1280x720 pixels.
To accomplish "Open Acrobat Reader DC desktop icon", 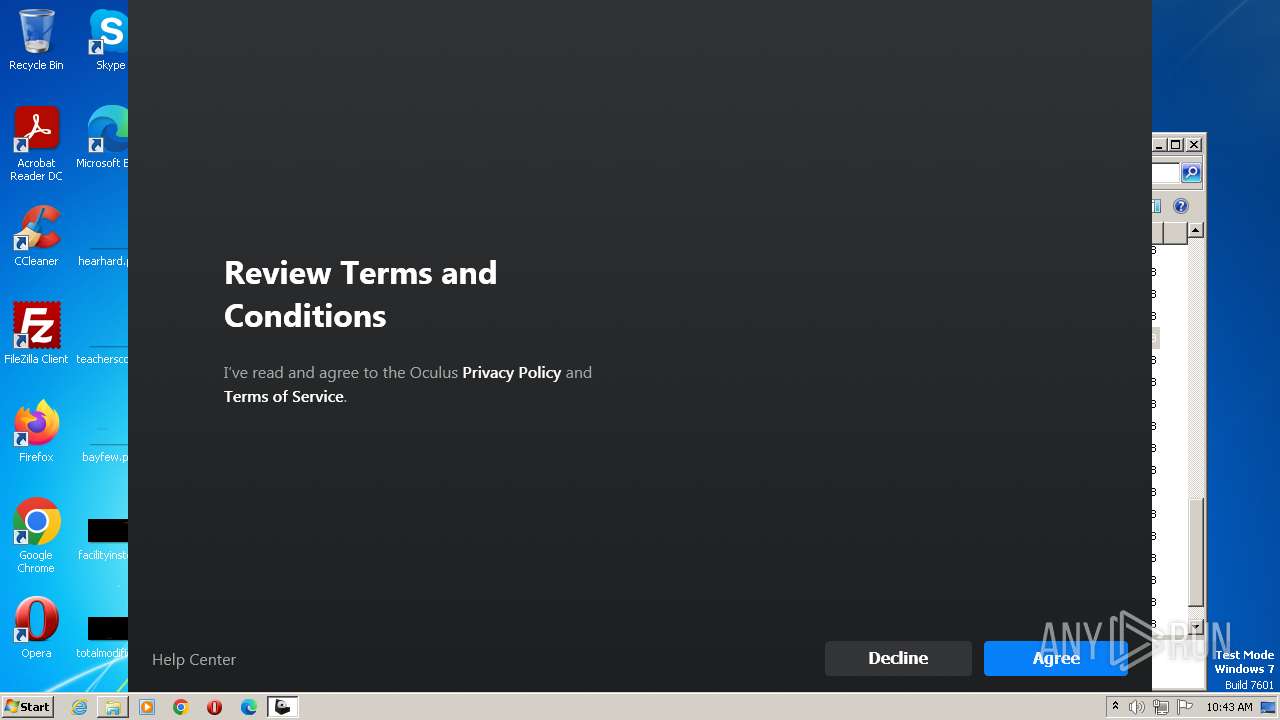I will (x=36, y=144).
